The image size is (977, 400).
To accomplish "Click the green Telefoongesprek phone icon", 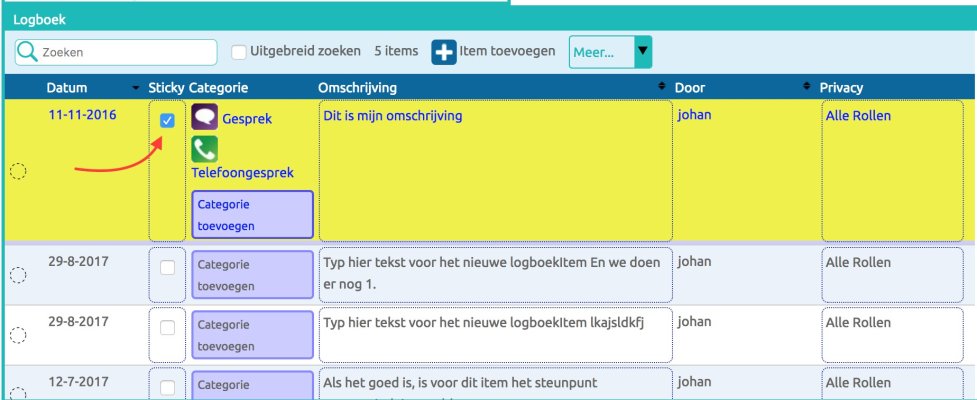I will (204, 150).
